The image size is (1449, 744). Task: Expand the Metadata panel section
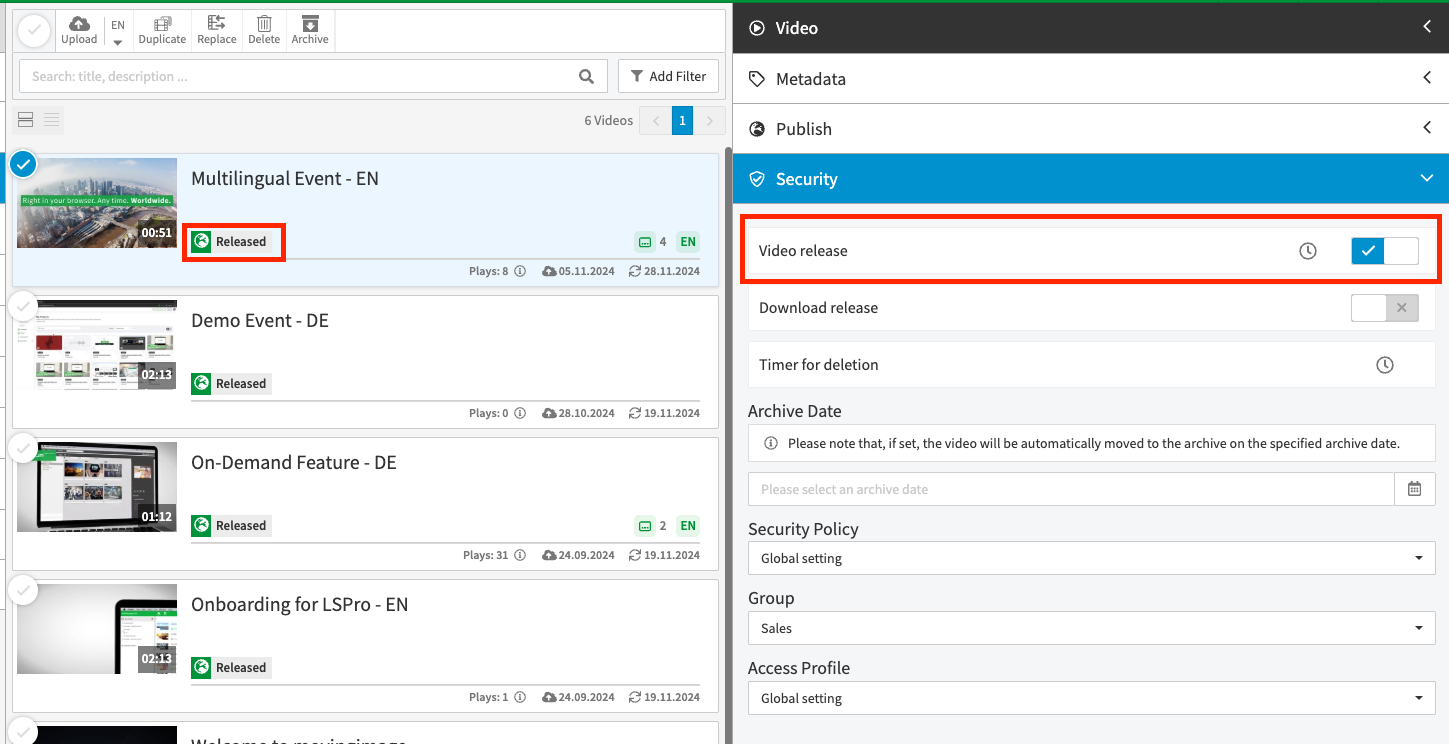(1091, 78)
